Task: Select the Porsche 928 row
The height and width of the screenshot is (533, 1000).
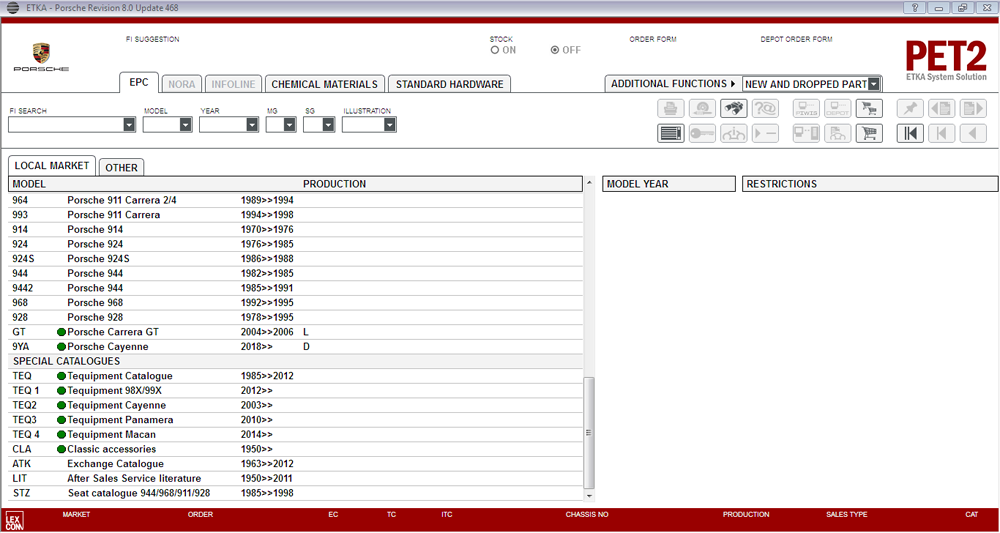Action: (x=295, y=318)
